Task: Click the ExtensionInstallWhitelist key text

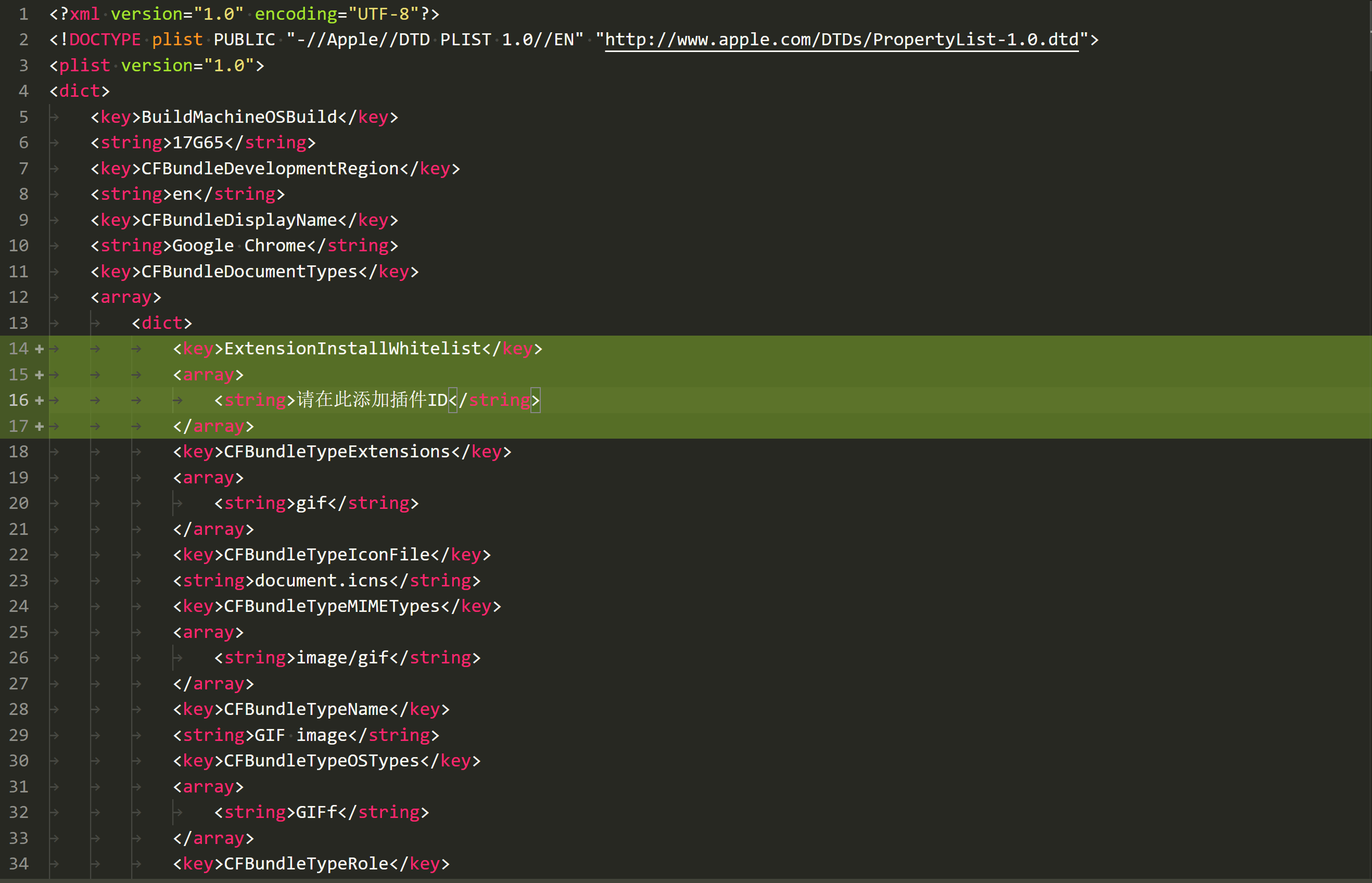Action: point(352,349)
